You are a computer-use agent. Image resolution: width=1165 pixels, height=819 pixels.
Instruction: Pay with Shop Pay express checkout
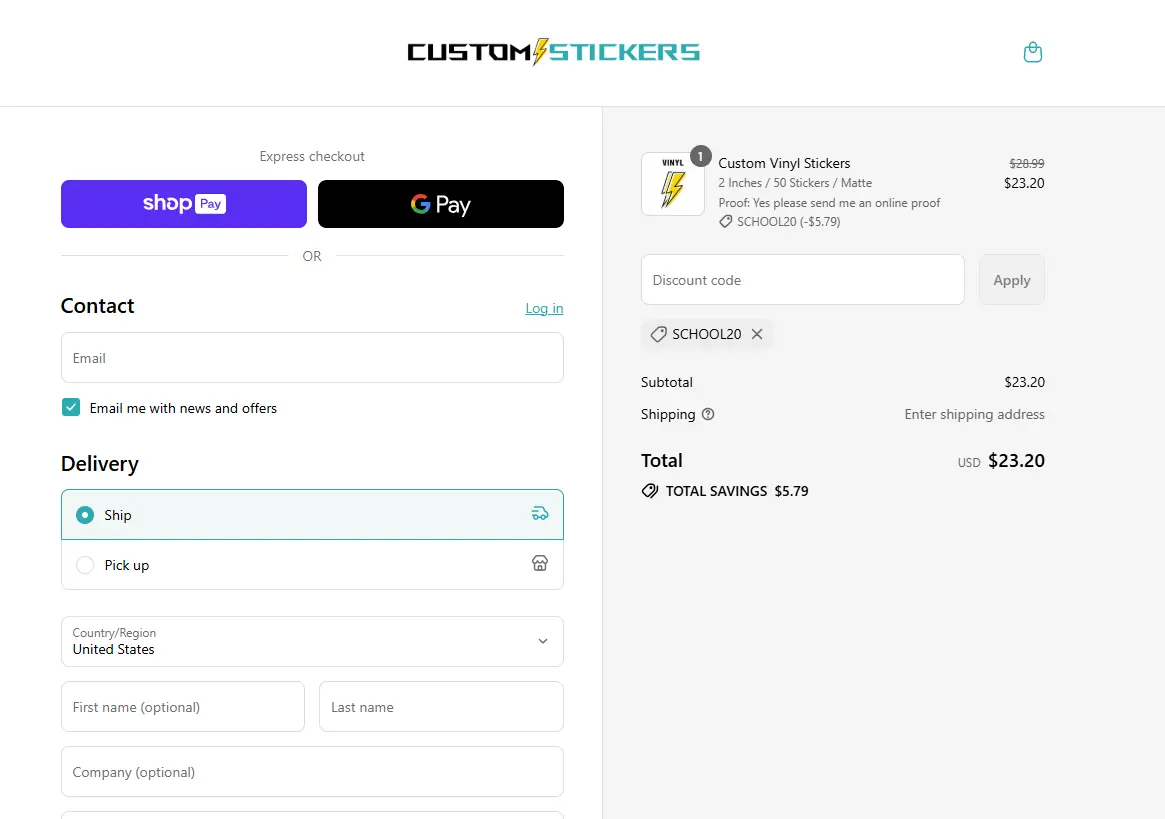184,204
